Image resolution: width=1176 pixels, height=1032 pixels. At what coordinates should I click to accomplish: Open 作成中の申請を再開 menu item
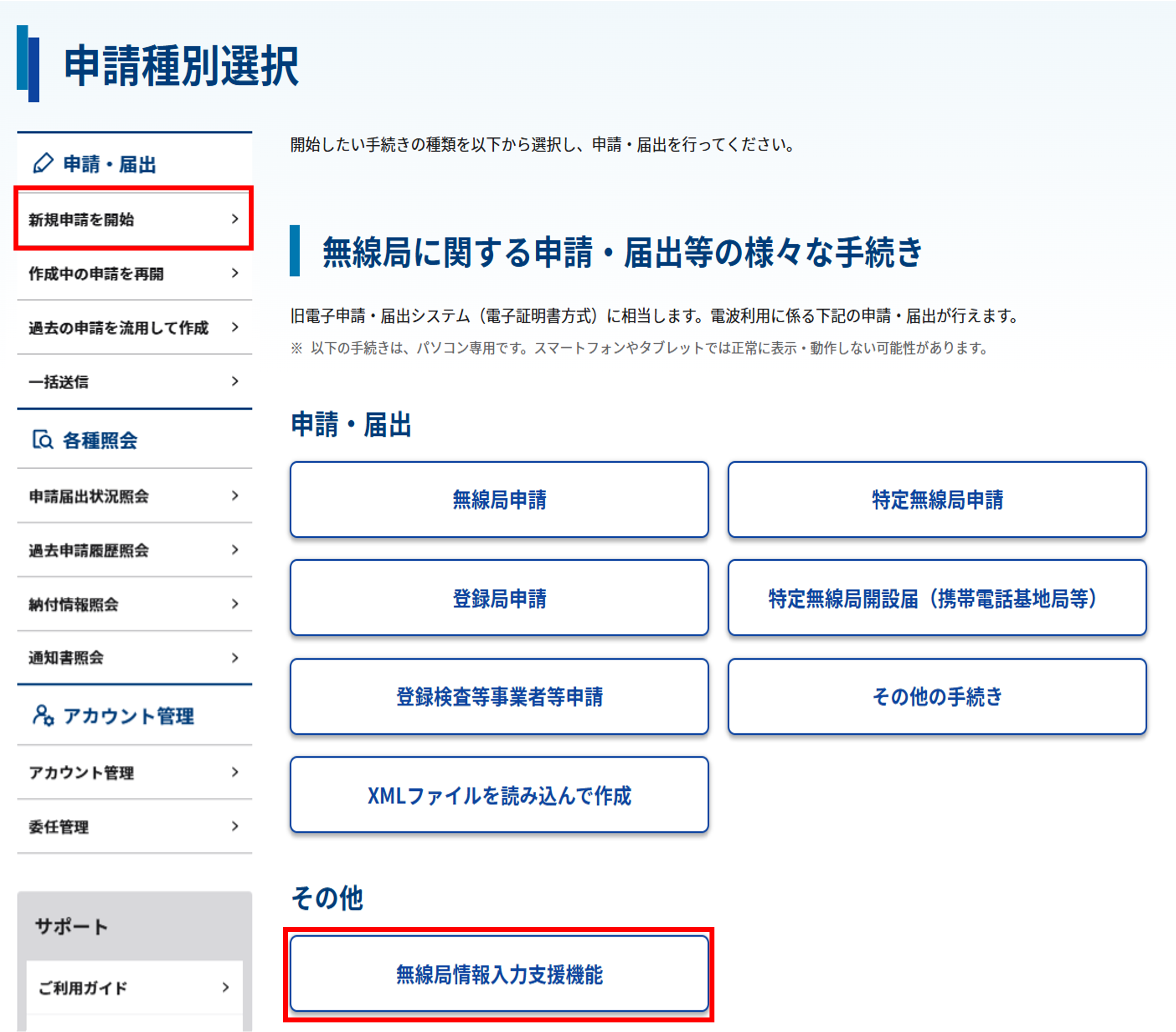(135, 273)
